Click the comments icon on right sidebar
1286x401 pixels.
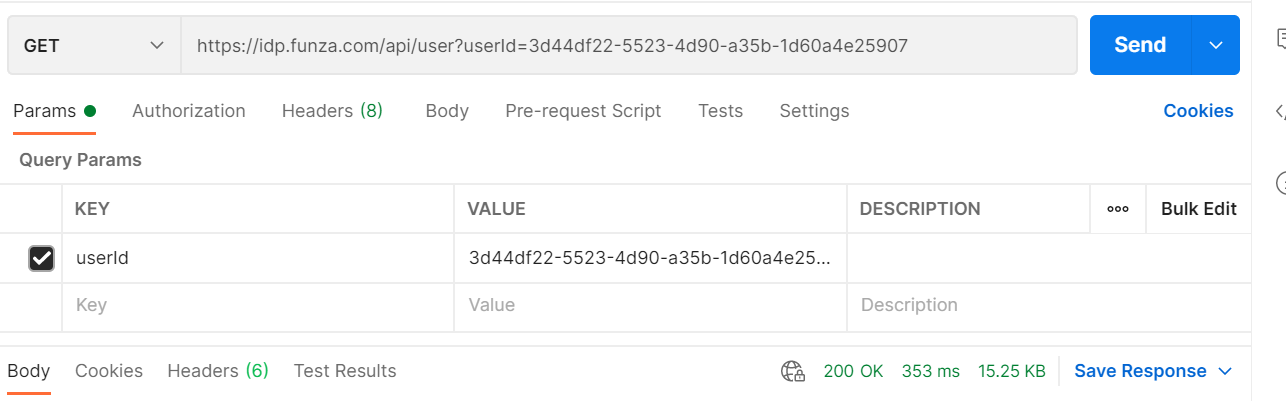tap(1281, 39)
